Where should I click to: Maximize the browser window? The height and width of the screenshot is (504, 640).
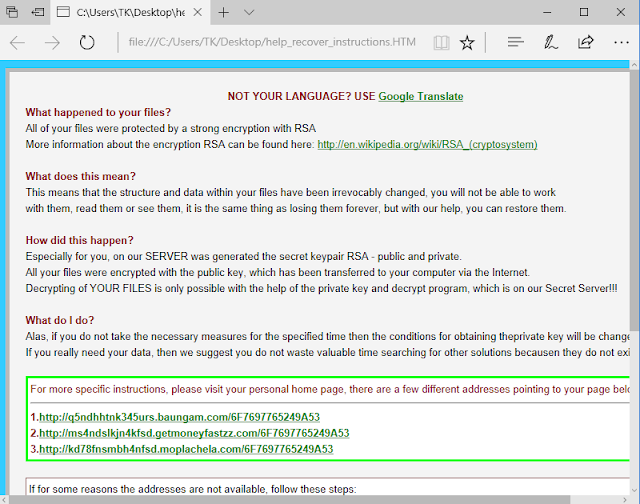pyautogui.click(x=584, y=13)
